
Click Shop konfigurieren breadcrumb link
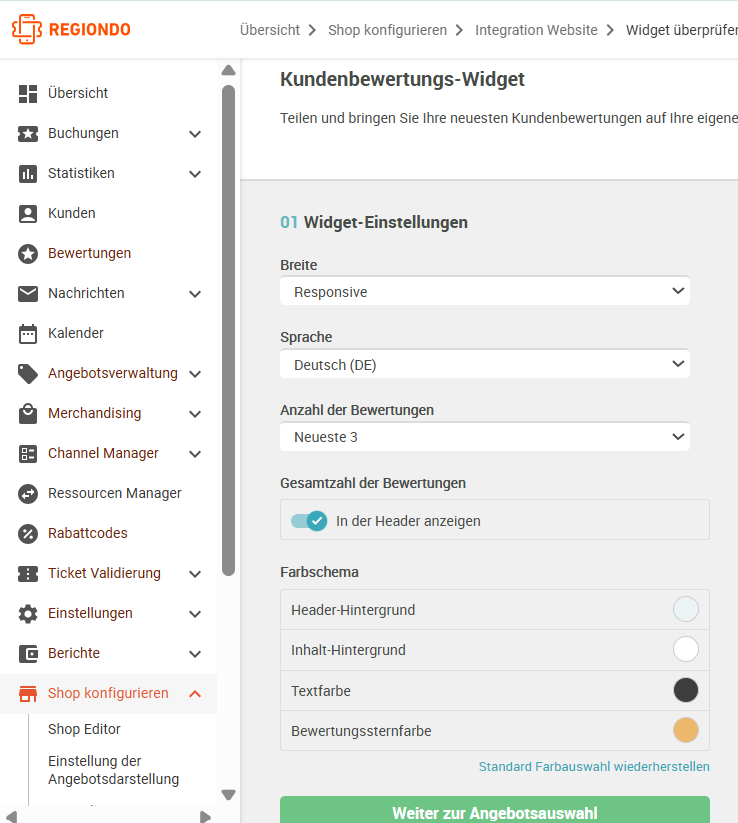(387, 30)
